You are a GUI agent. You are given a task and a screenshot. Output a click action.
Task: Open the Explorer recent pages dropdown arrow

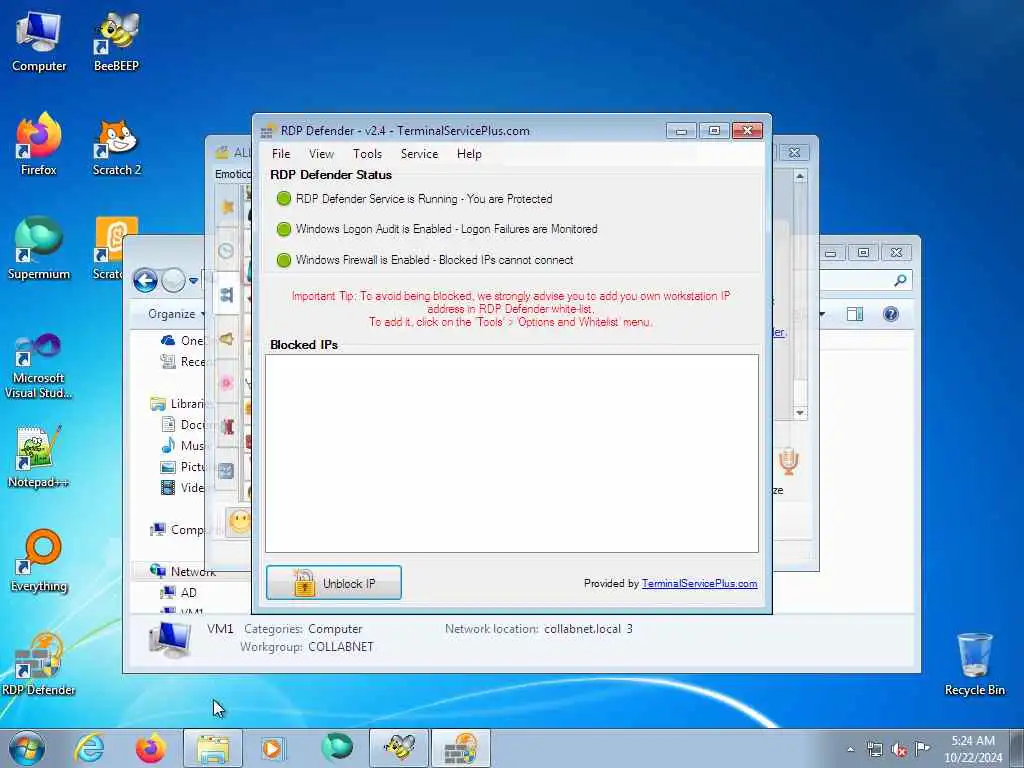tap(193, 281)
